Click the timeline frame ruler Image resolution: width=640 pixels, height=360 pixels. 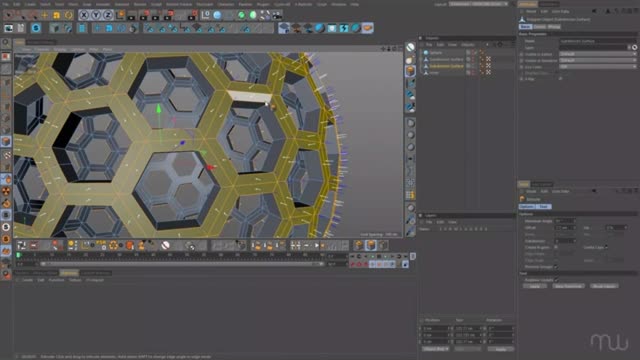[x=171, y=256]
